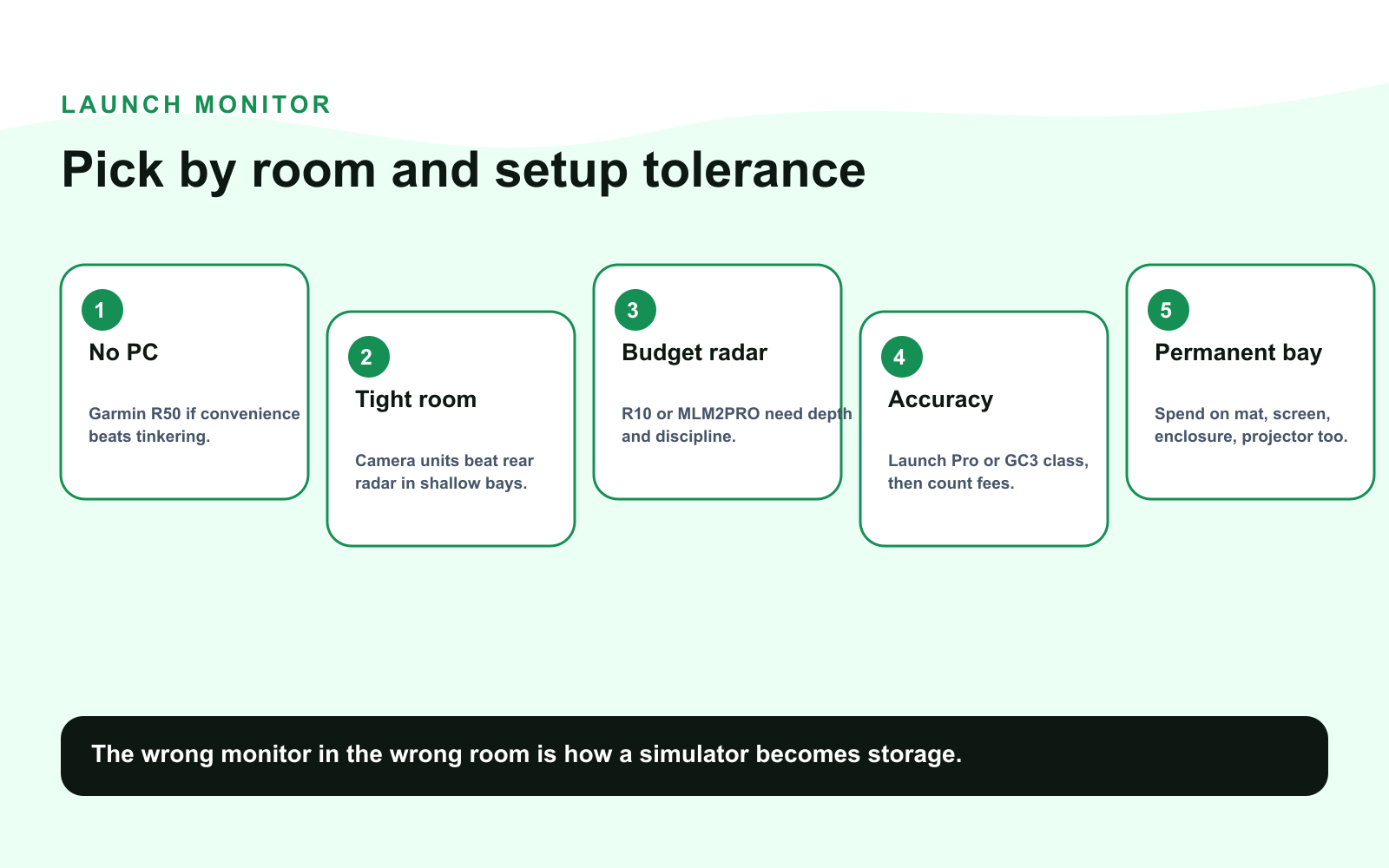Click 'R10 or MLM2PRO need depth' description
The image size is (1389, 868).
[x=737, y=425]
